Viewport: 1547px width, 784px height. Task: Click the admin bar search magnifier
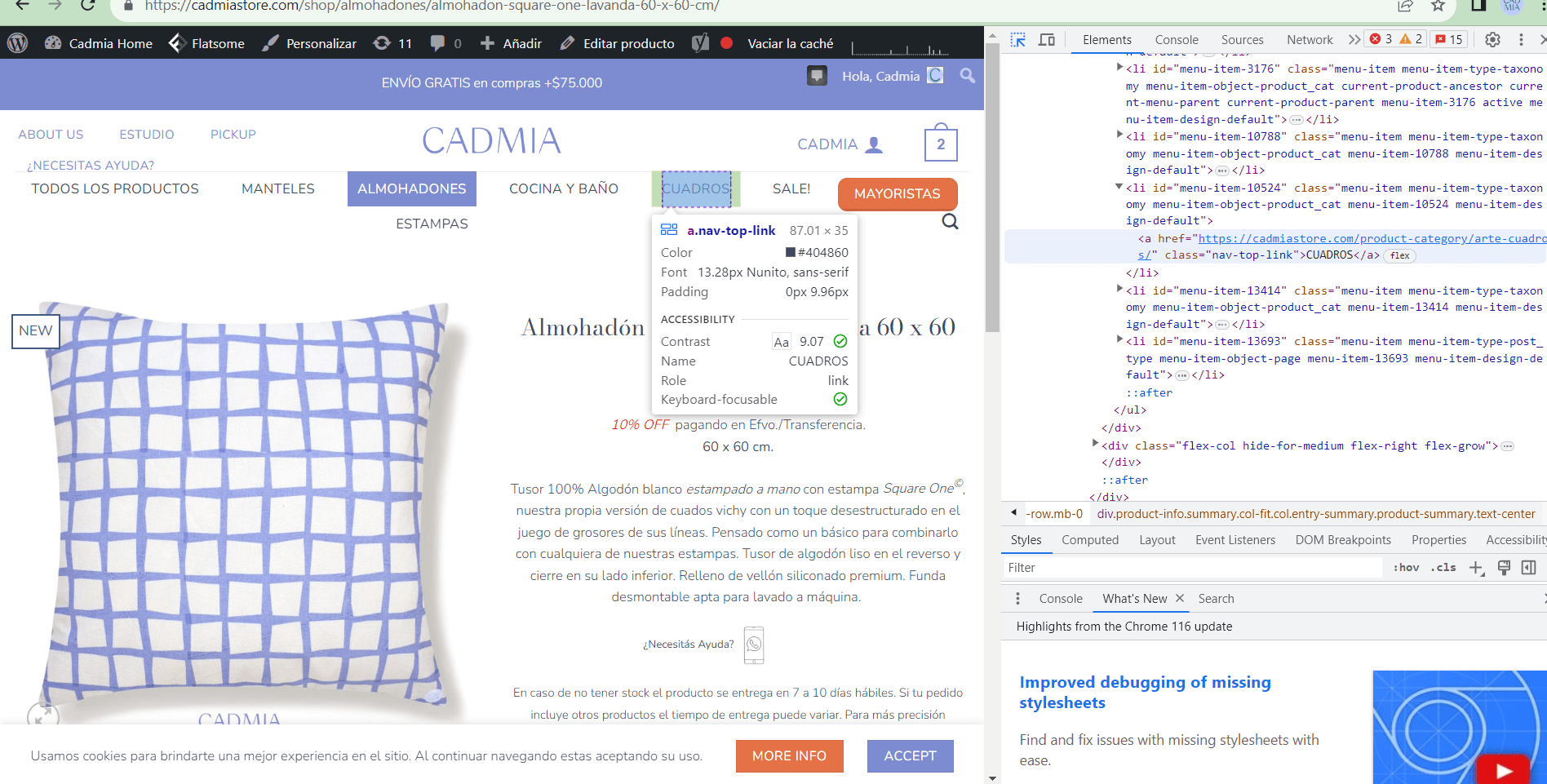(x=967, y=76)
